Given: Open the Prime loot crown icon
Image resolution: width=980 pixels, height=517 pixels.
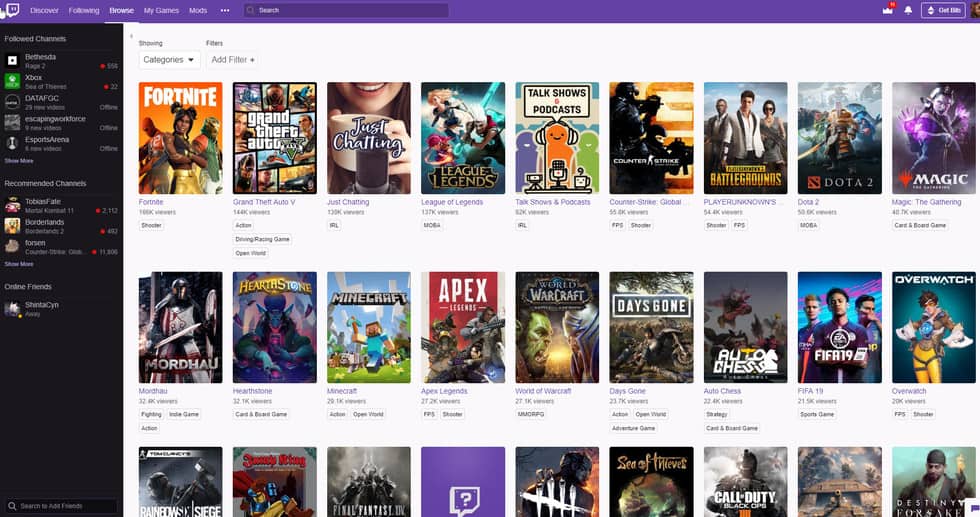Looking at the screenshot, I should click(888, 10).
